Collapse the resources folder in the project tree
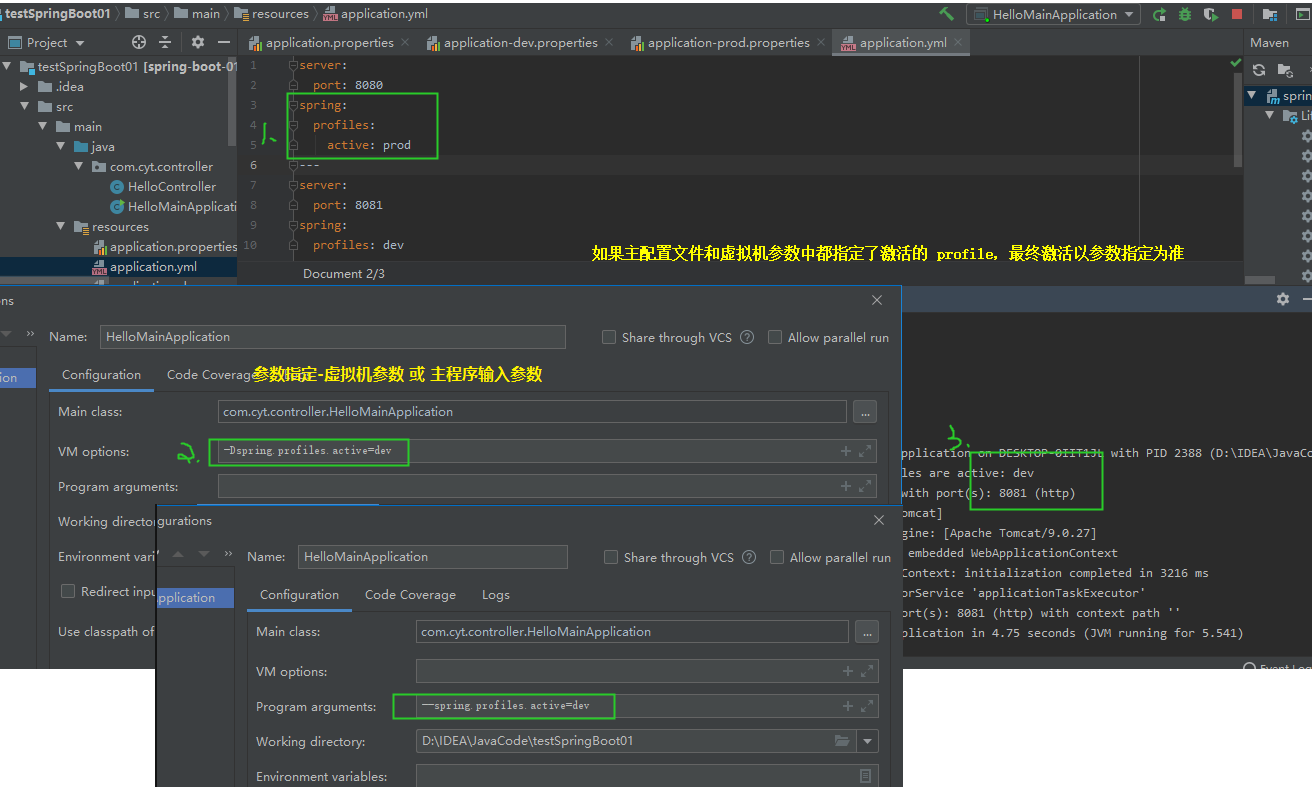Screen dimensions: 1313x787 coord(61,226)
